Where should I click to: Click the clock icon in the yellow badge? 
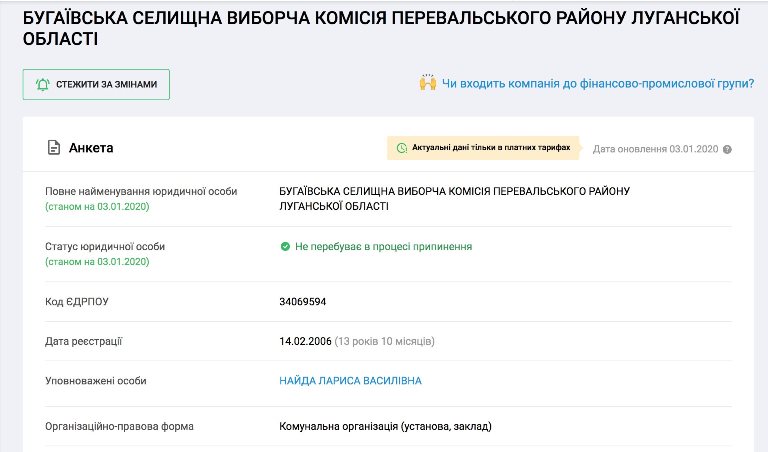[x=402, y=148]
